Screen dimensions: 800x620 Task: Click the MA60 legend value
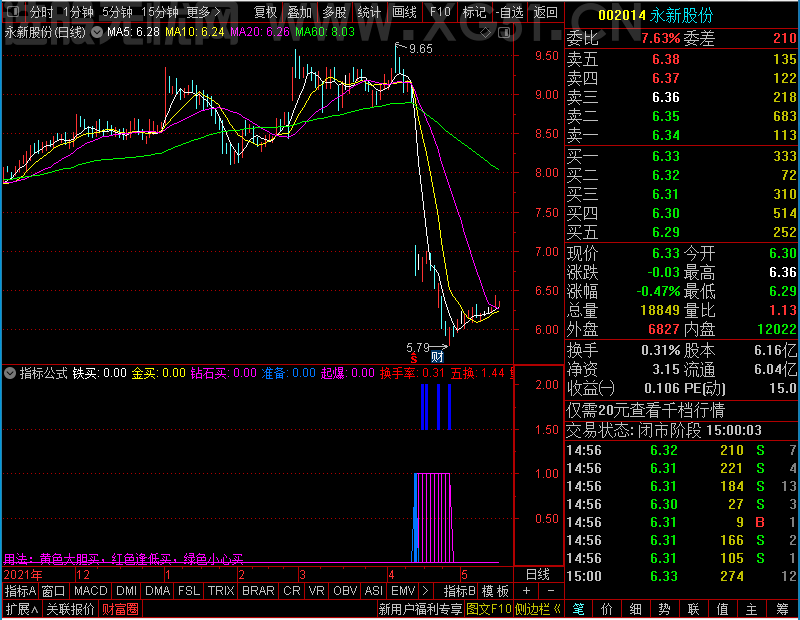324,32
